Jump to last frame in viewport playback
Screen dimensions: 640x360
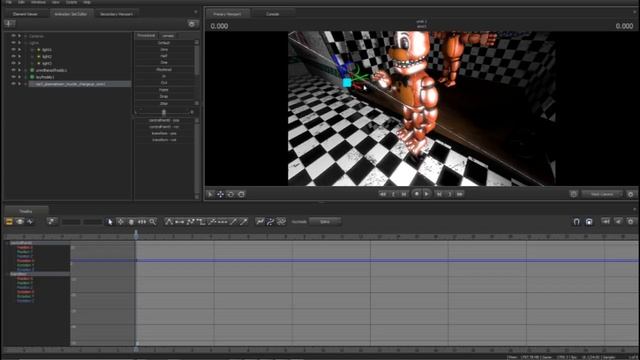click(460, 194)
